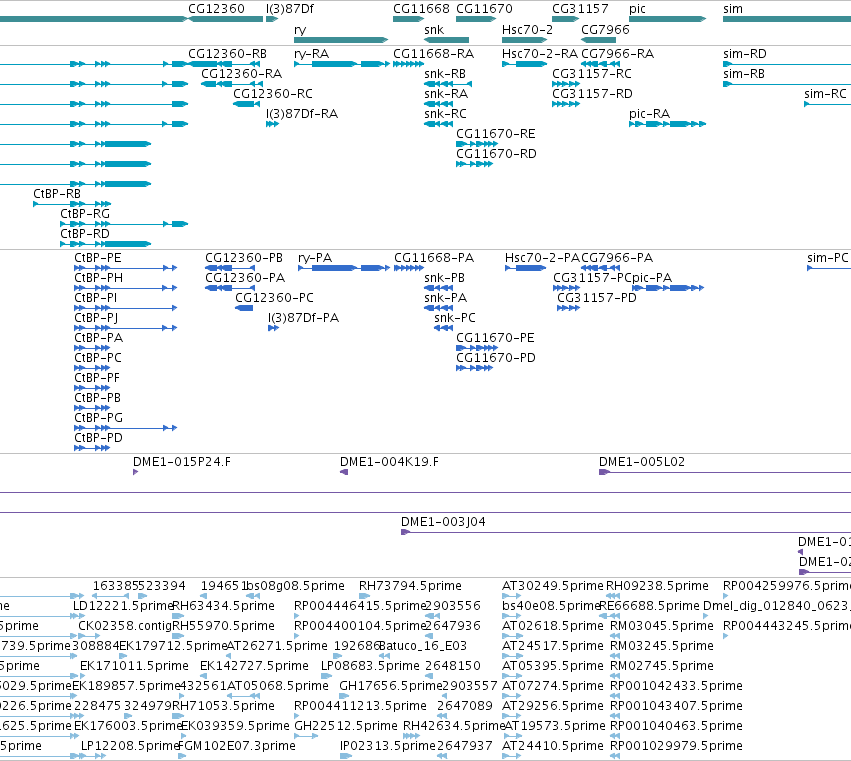The width and height of the screenshot is (851, 761).
Task: Click the snk gene label
Action: [x=434, y=30]
